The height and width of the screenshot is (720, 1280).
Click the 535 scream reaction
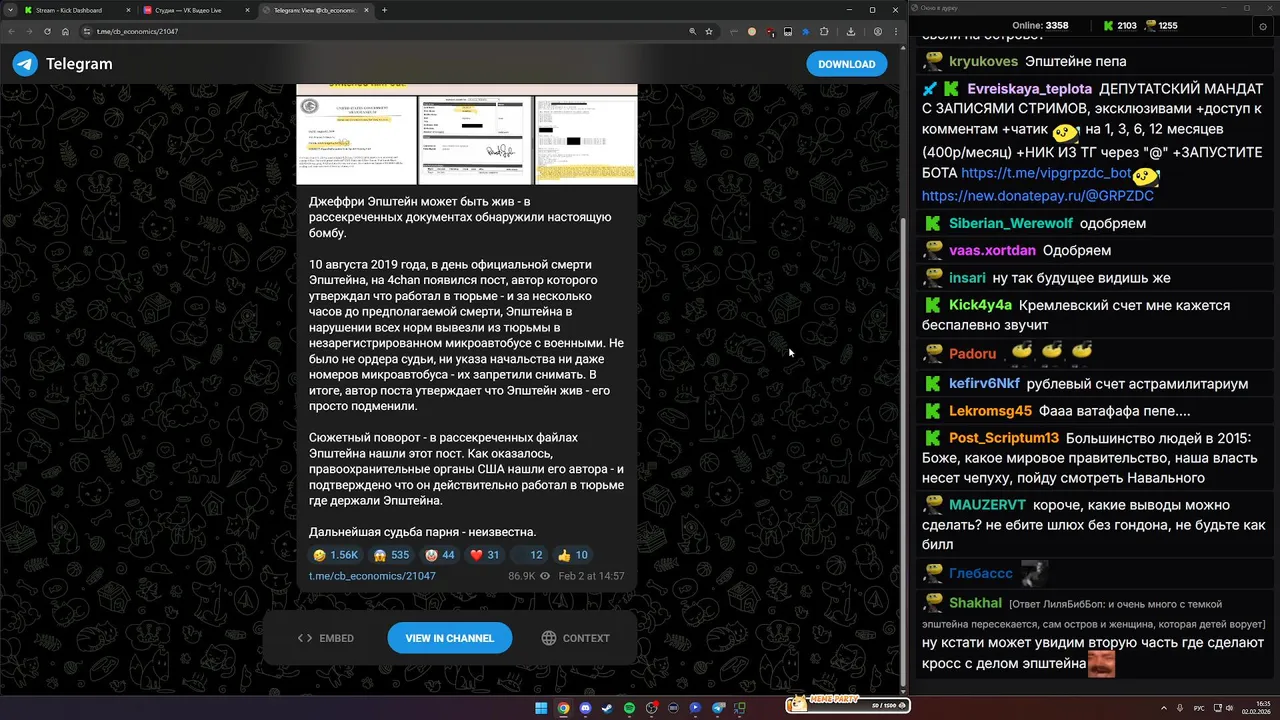(x=391, y=555)
